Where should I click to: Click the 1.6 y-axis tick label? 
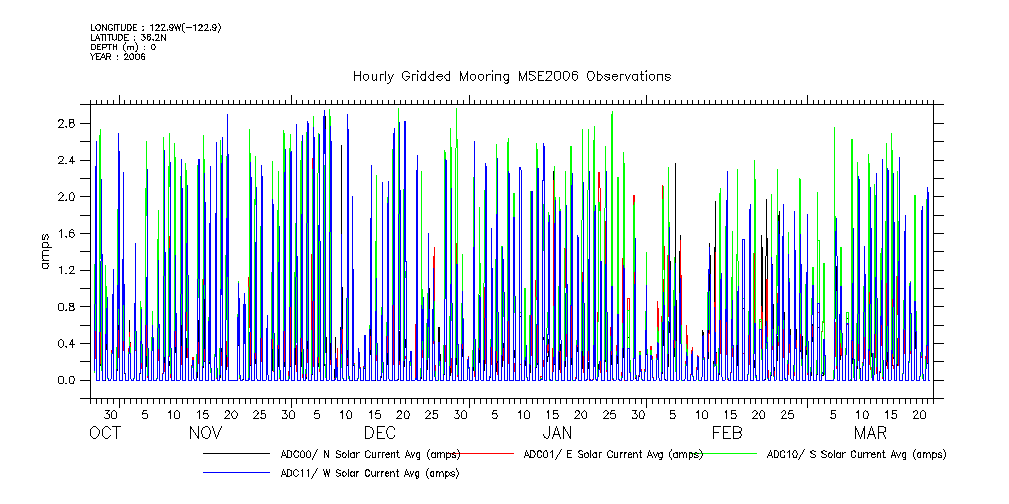click(x=67, y=233)
